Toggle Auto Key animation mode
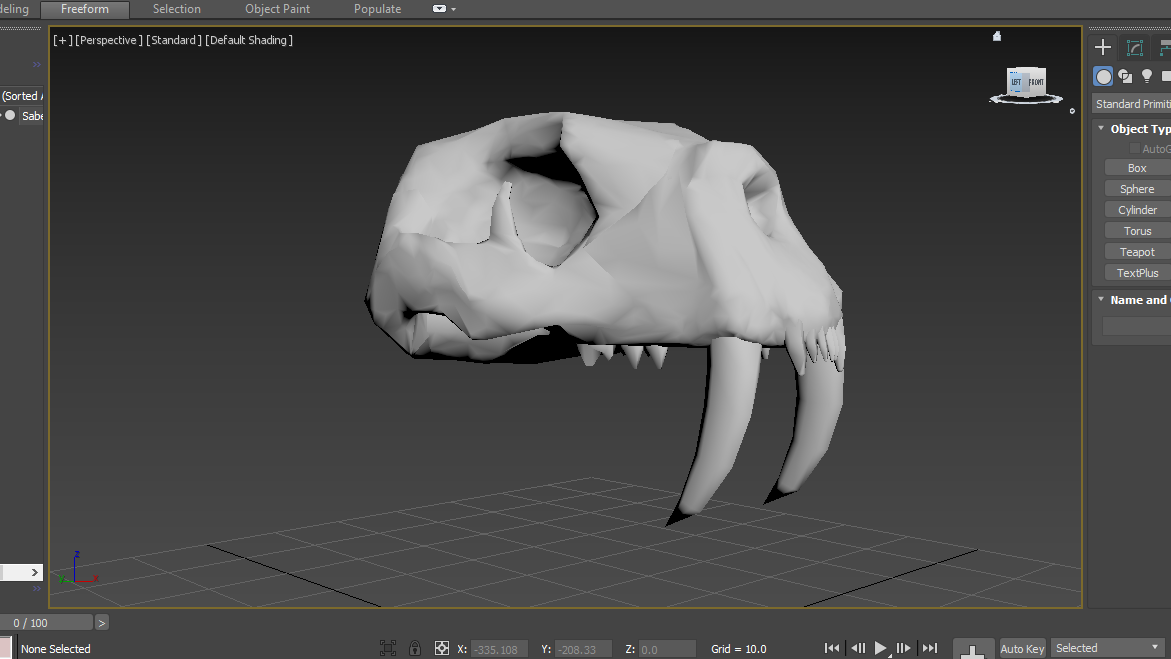Viewport: 1171px width, 659px height. pyautogui.click(x=1022, y=648)
